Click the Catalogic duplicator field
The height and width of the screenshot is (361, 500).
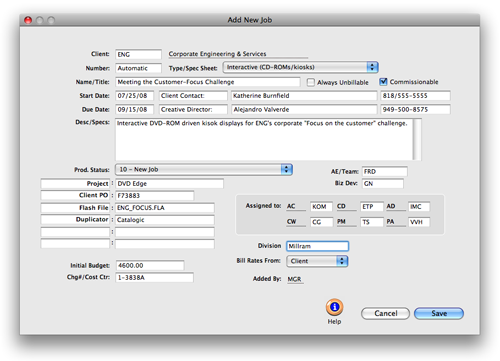click(165, 220)
